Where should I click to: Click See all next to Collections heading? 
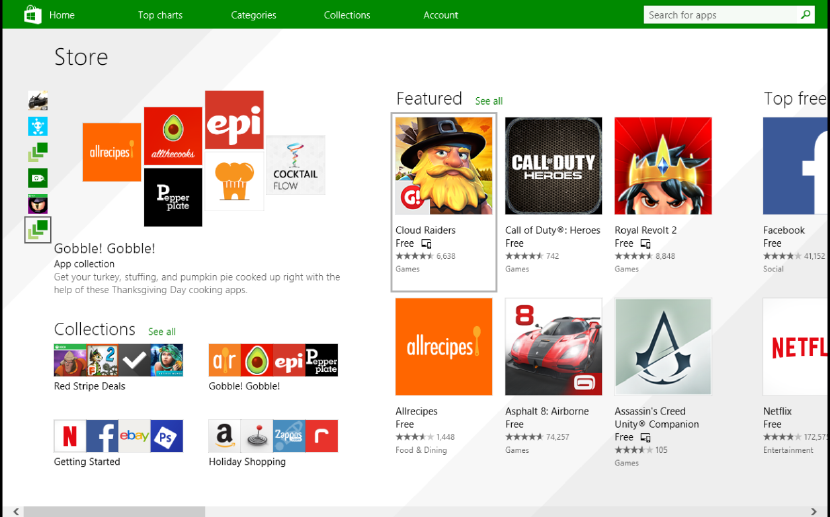(162, 331)
